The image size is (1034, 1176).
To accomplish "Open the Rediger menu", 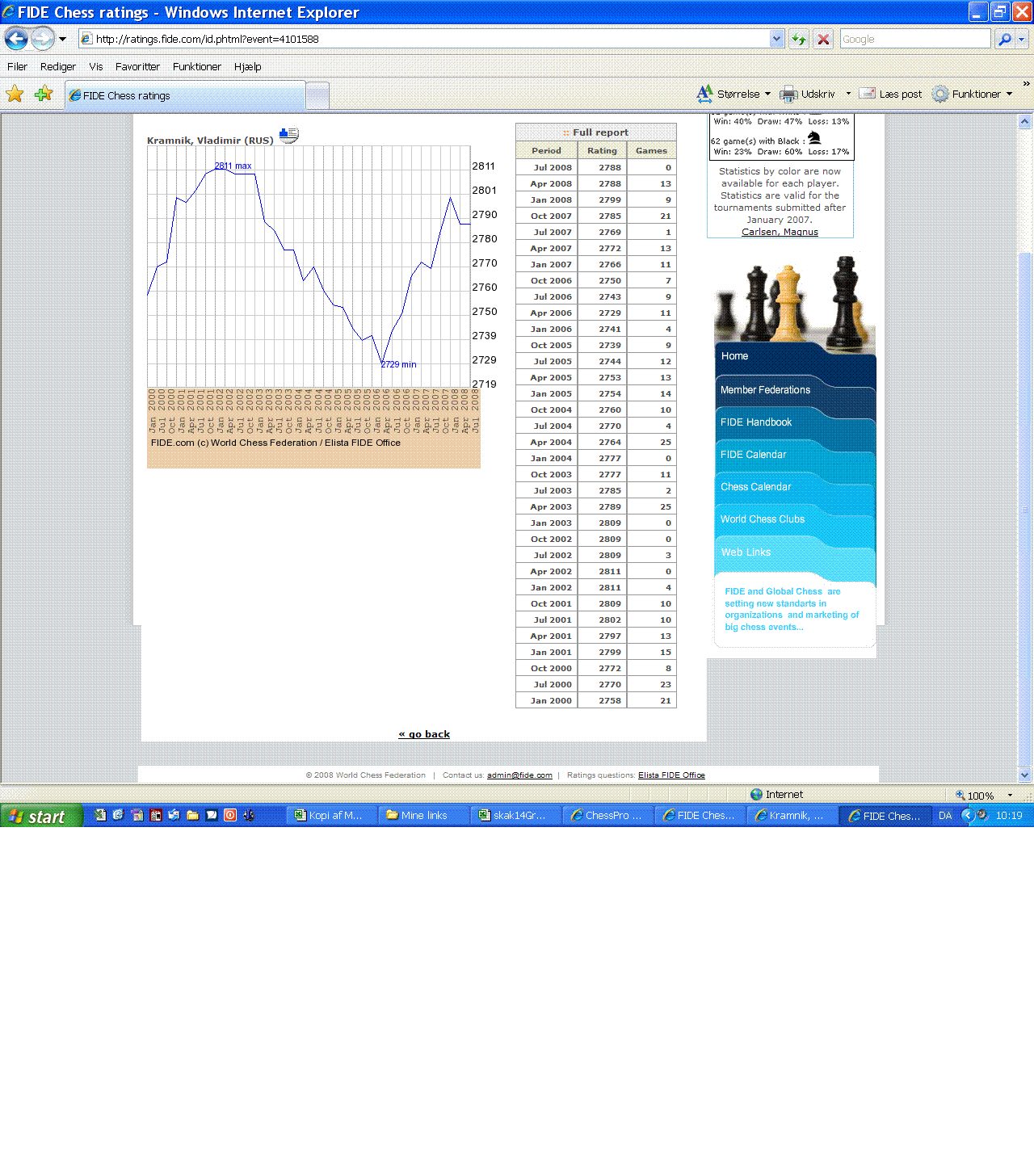I will (x=58, y=66).
